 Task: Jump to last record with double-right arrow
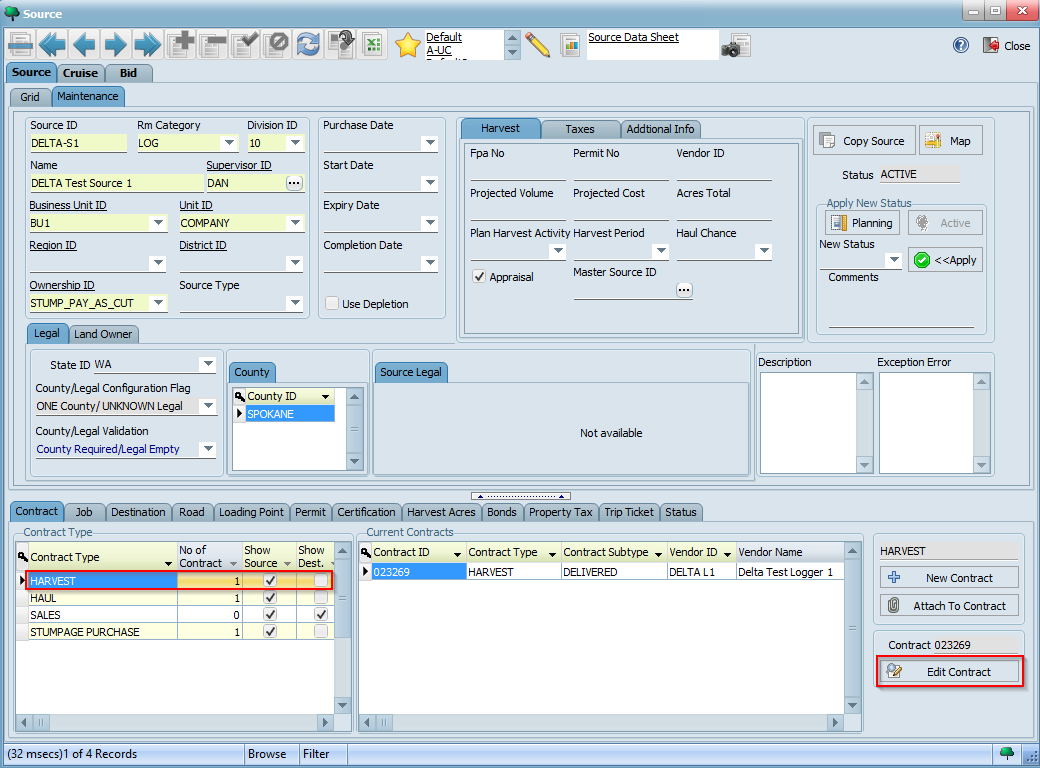click(x=147, y=45)
